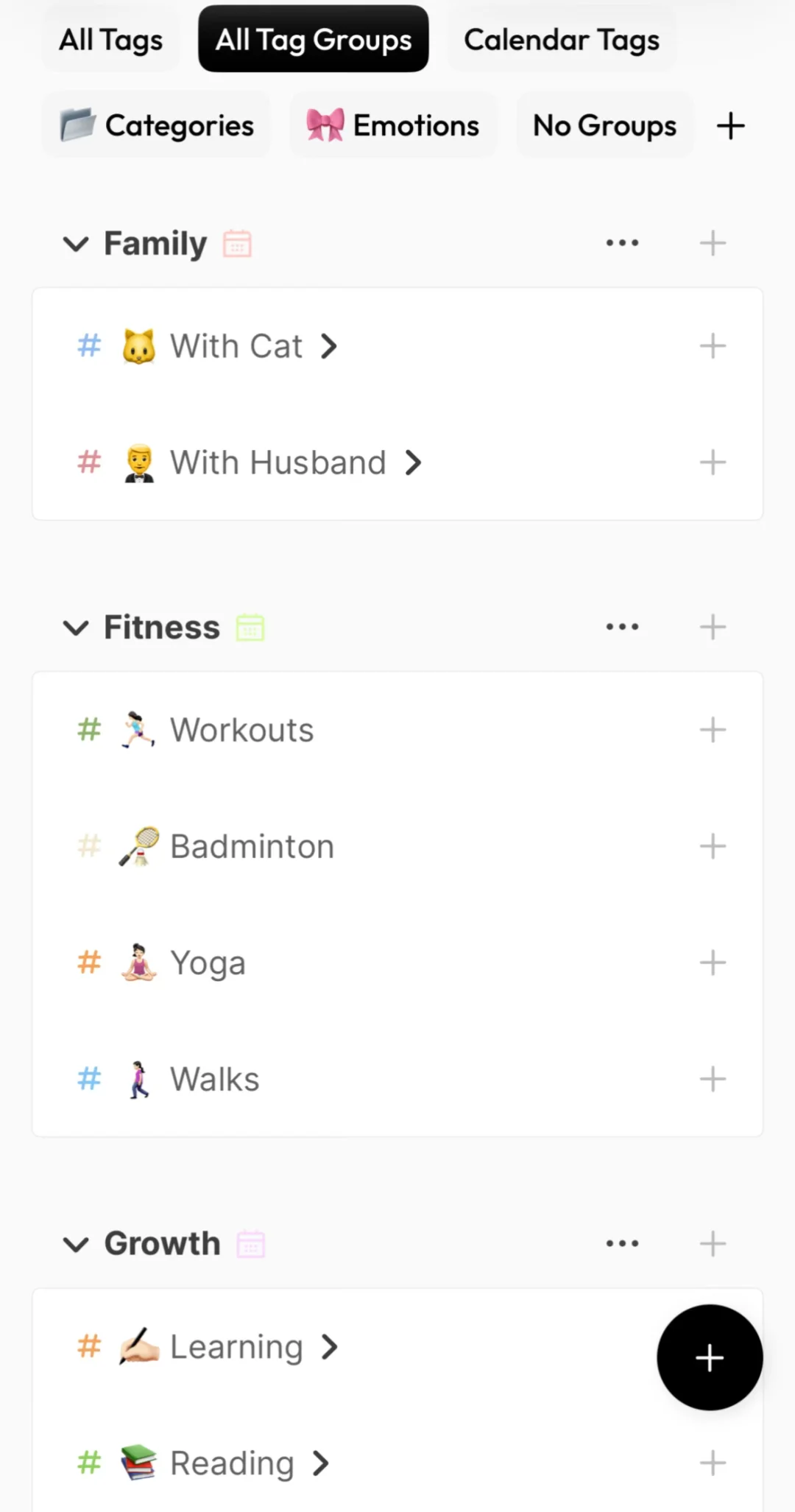The width and height of the screenshot is (795, 1512).
Task: Collapse the Family group
Action: pos(76,243)
